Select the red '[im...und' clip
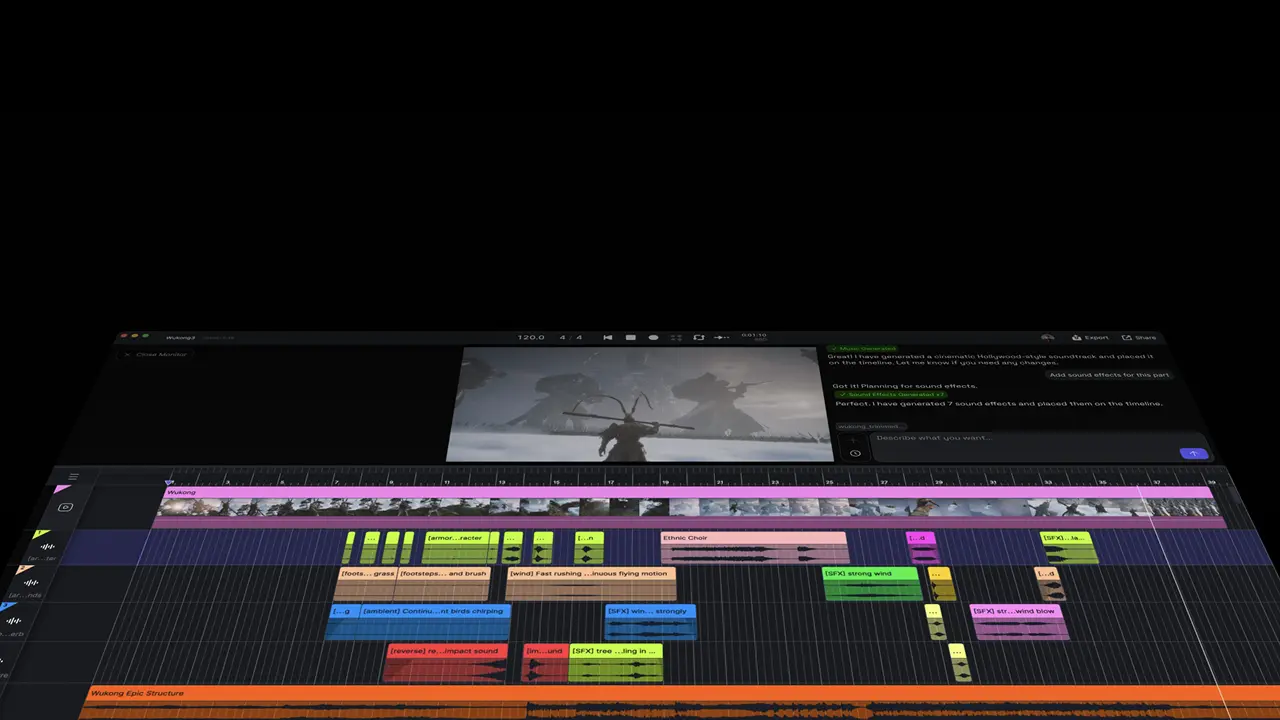 point(546,663)
